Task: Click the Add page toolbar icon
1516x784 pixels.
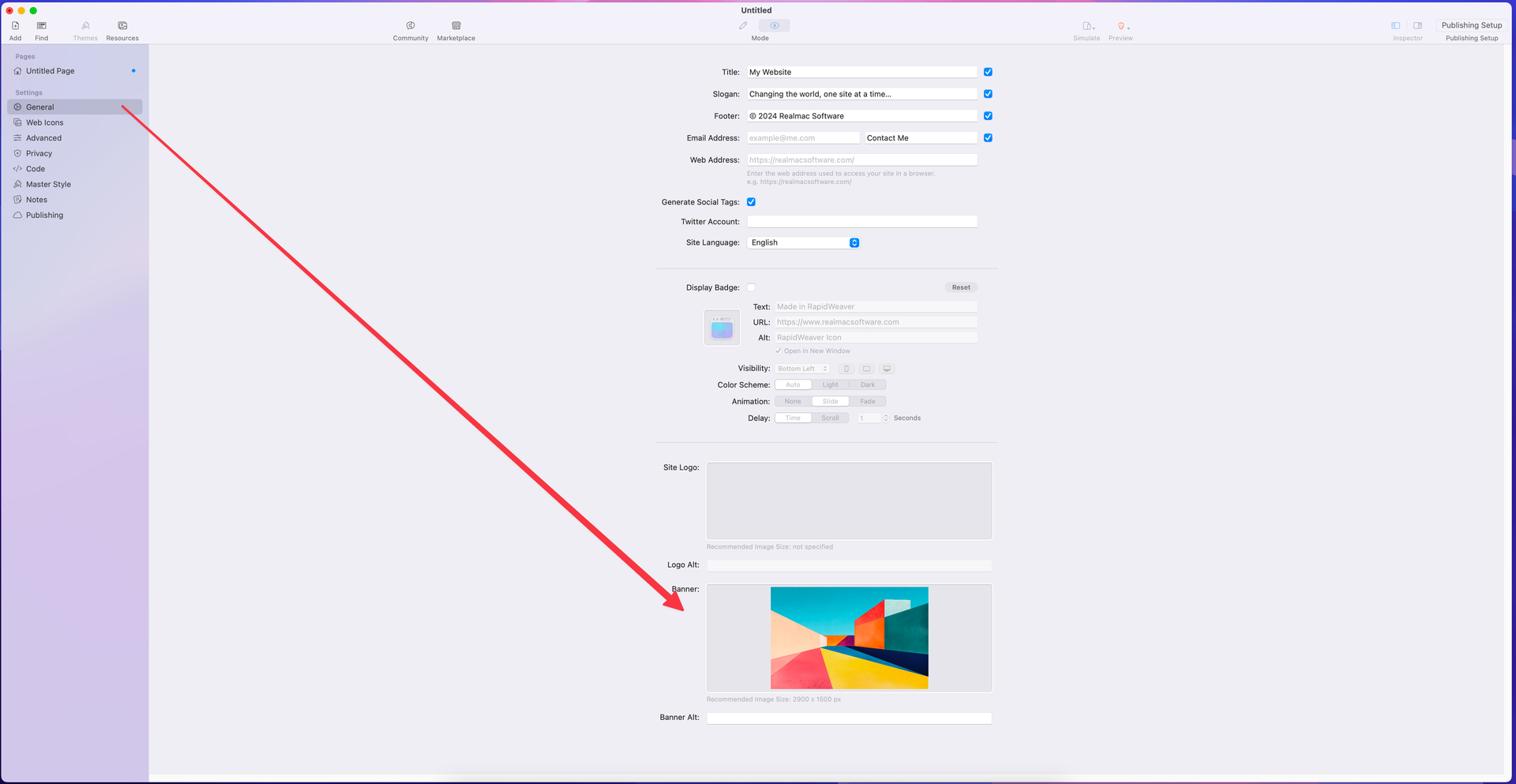Action: click(15, 26)
